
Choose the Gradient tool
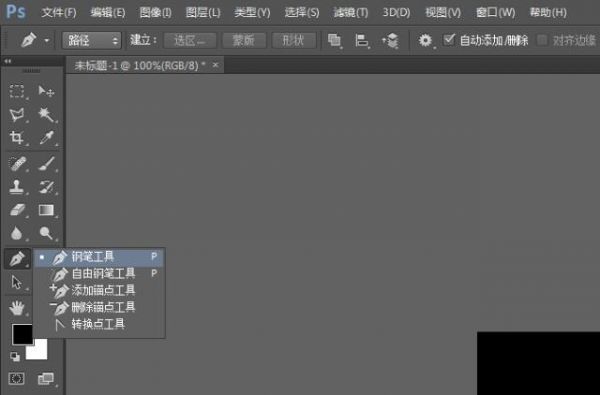[x=46, y=210]
